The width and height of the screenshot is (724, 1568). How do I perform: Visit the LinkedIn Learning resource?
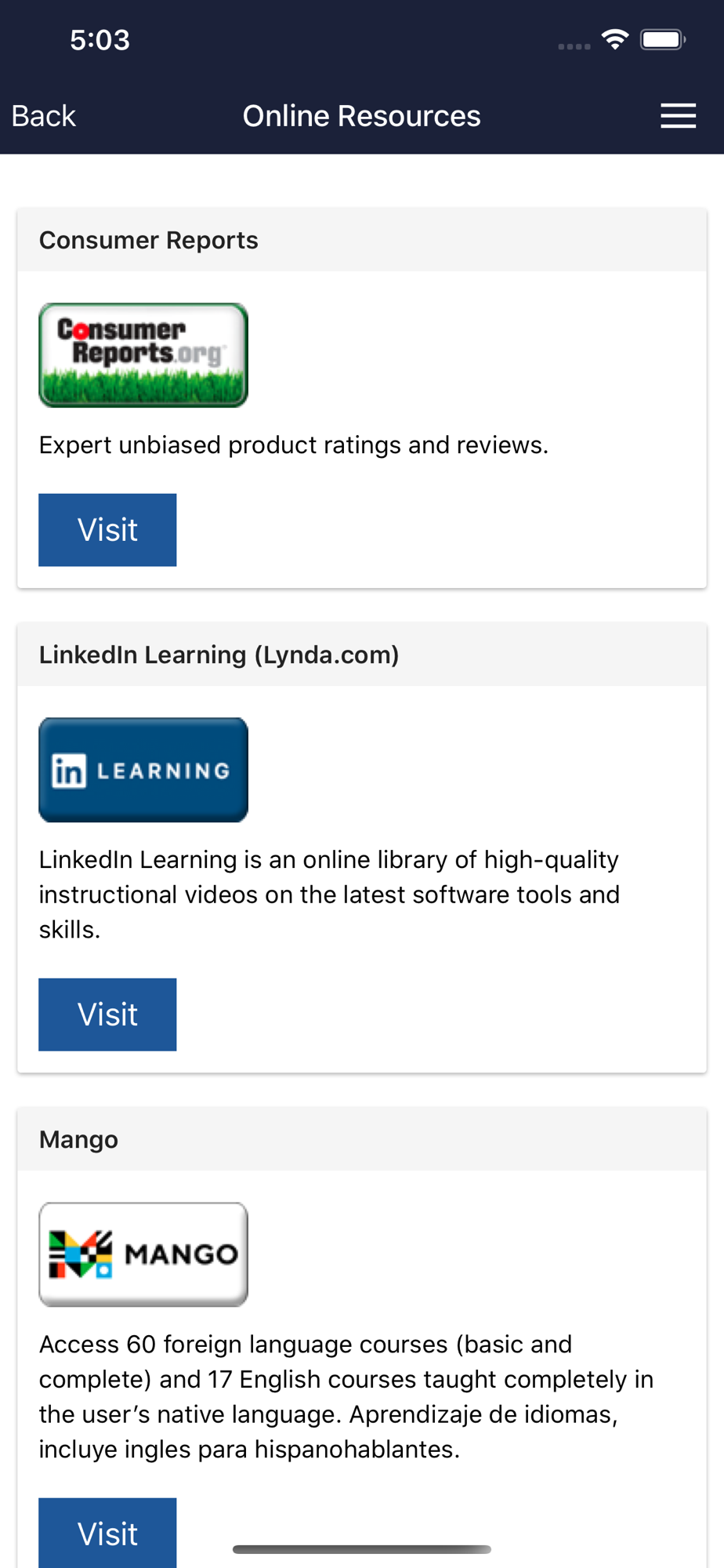tap(107, 1014)
